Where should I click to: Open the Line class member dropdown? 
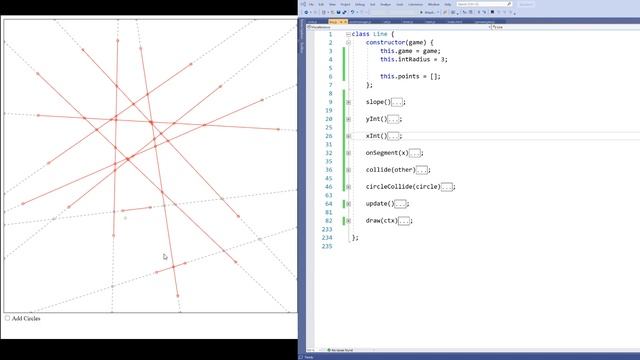[566, 27]
